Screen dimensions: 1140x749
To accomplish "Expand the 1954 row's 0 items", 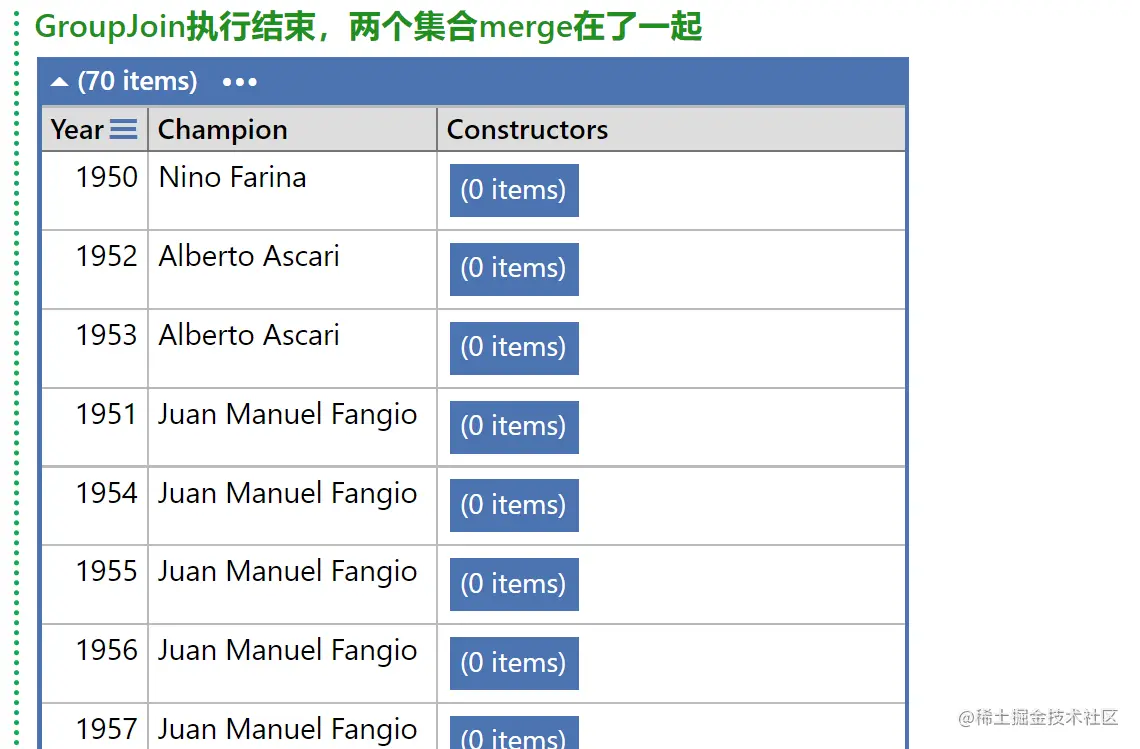I will point(514,505).
